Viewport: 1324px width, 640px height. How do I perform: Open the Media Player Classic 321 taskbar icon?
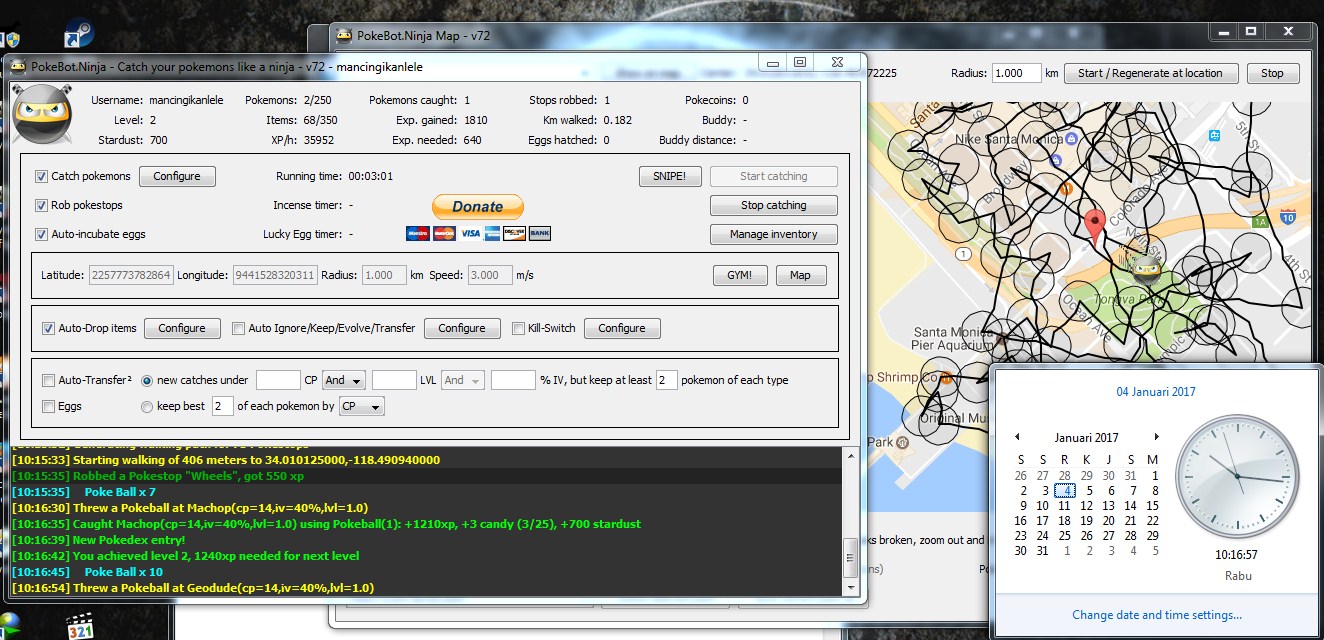[x=81, y=627]
